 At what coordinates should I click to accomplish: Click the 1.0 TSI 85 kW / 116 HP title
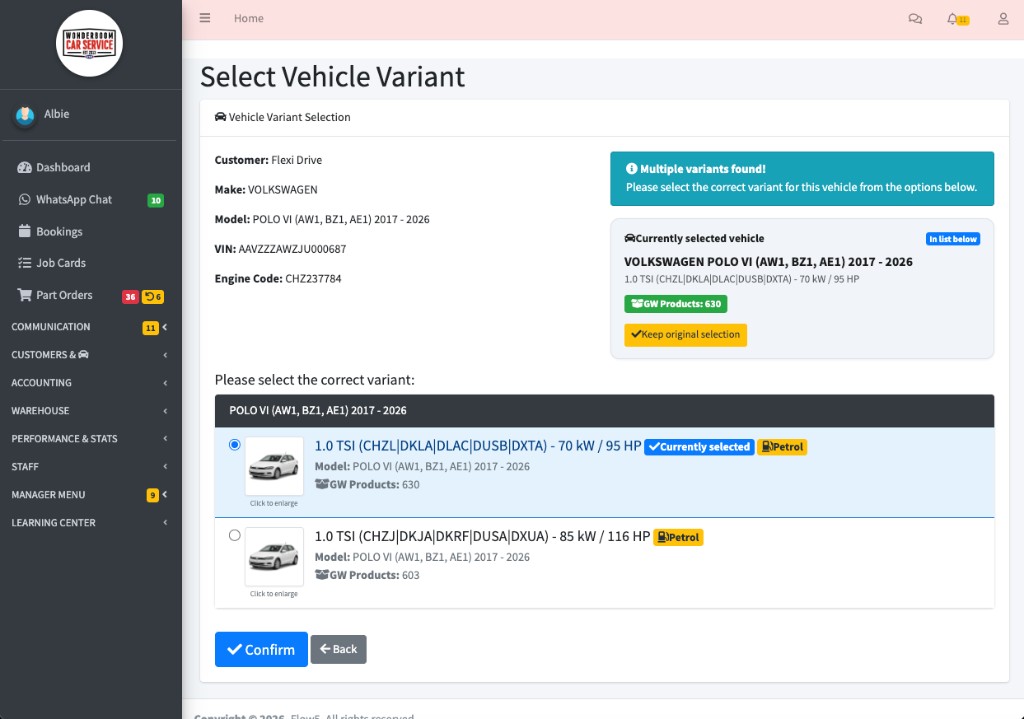tap(482, 536)
